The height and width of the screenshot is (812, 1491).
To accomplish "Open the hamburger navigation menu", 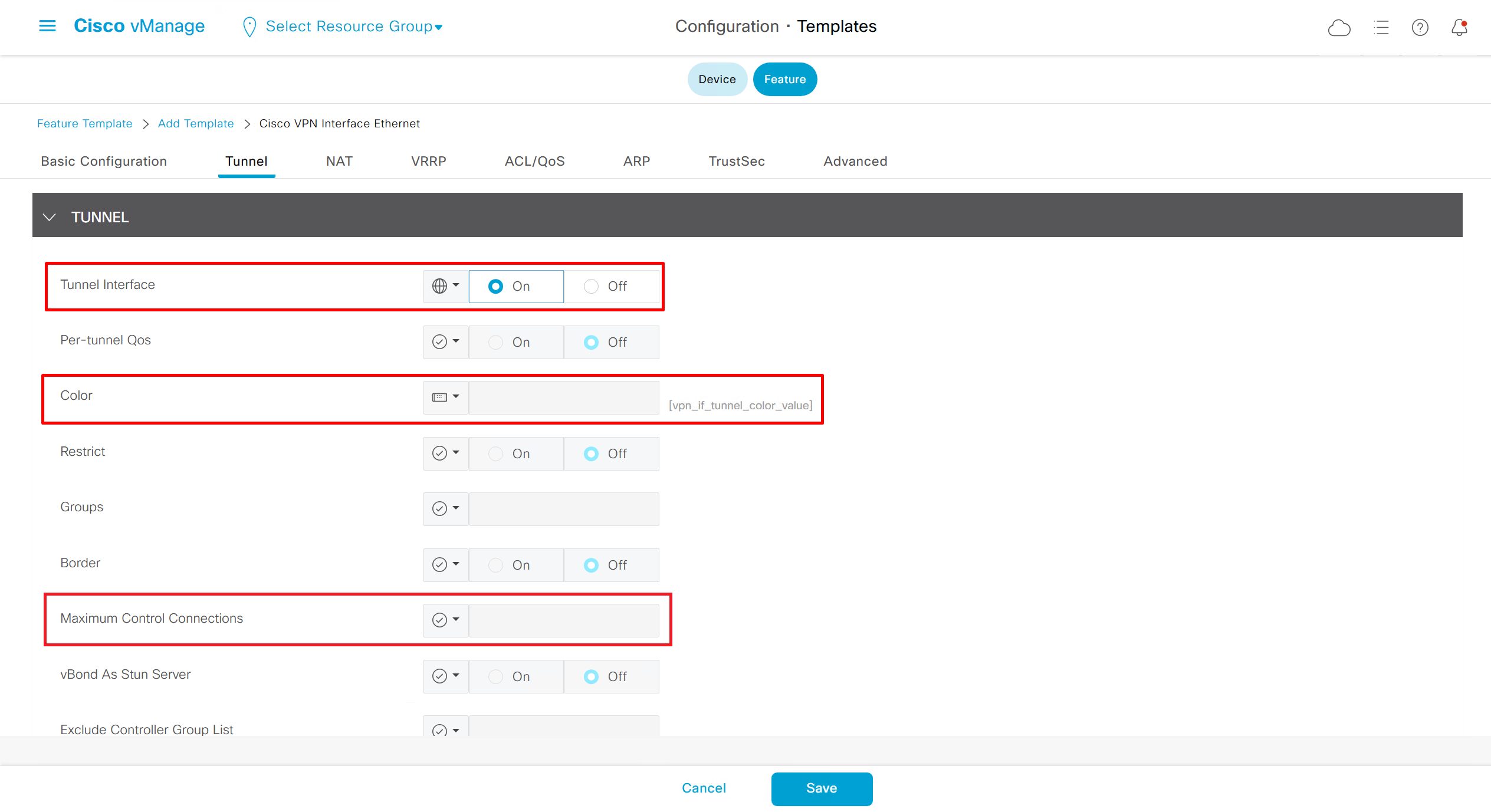I will point(47,26).
